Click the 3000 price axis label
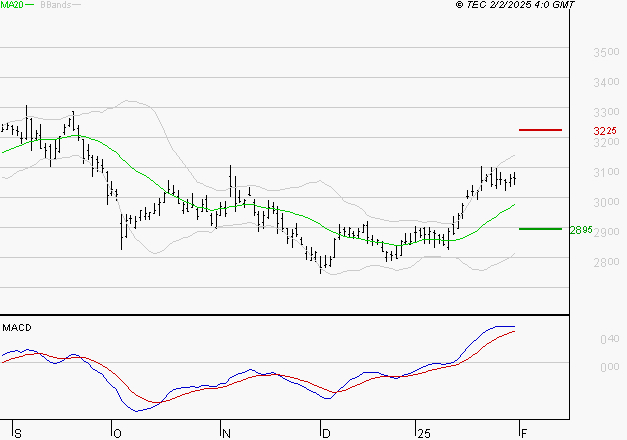 [606, 202]
